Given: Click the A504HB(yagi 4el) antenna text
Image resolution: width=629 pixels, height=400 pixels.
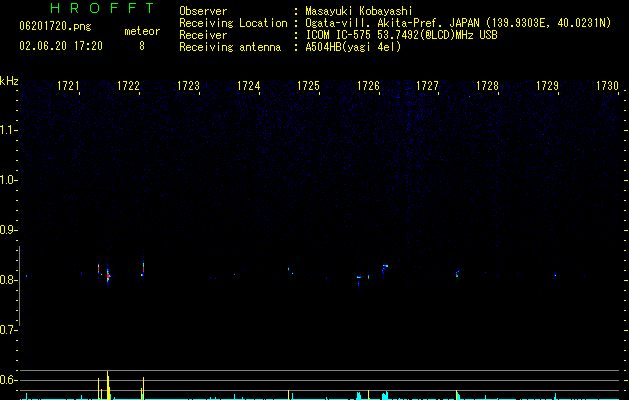Looking at the screenshot, I should (353, 47).
